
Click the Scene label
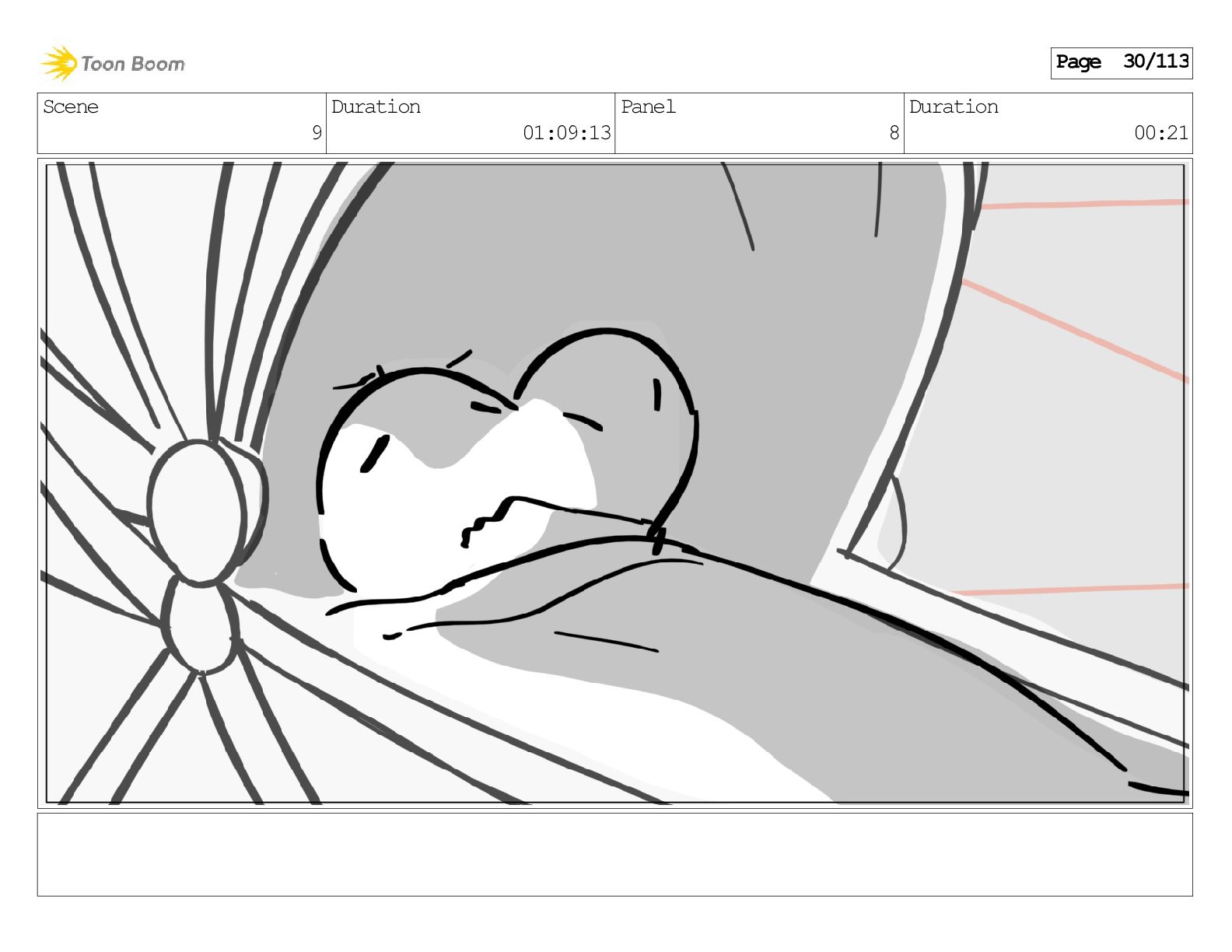pos(71,107)
